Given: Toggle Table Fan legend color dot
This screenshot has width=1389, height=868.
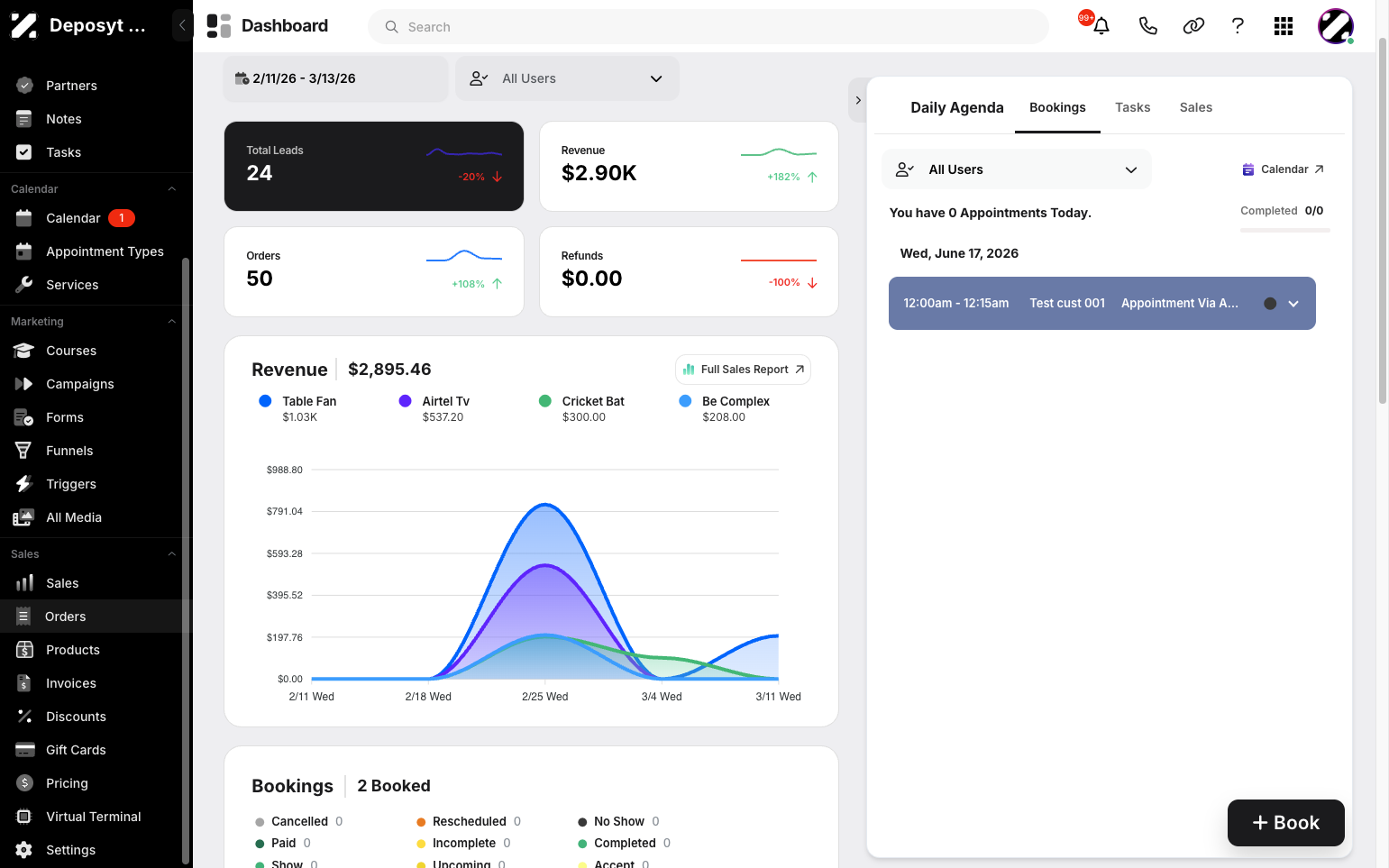Looking at the screenshot, I should [x=265, y=401].
